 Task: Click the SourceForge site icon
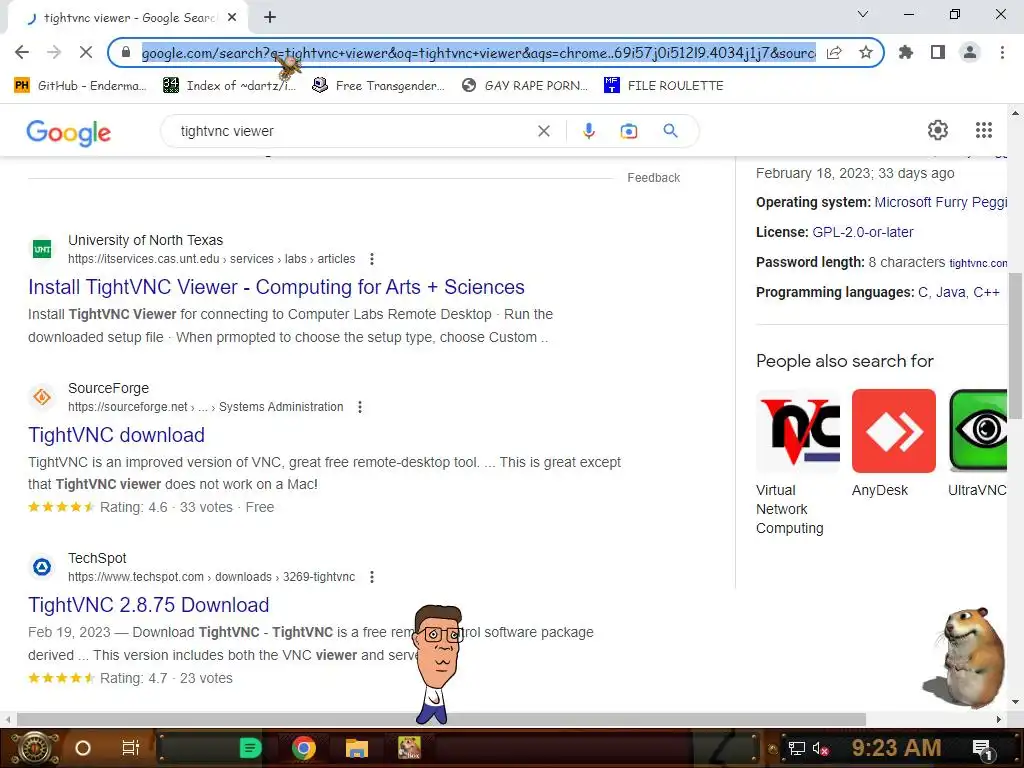pos(42,397)
